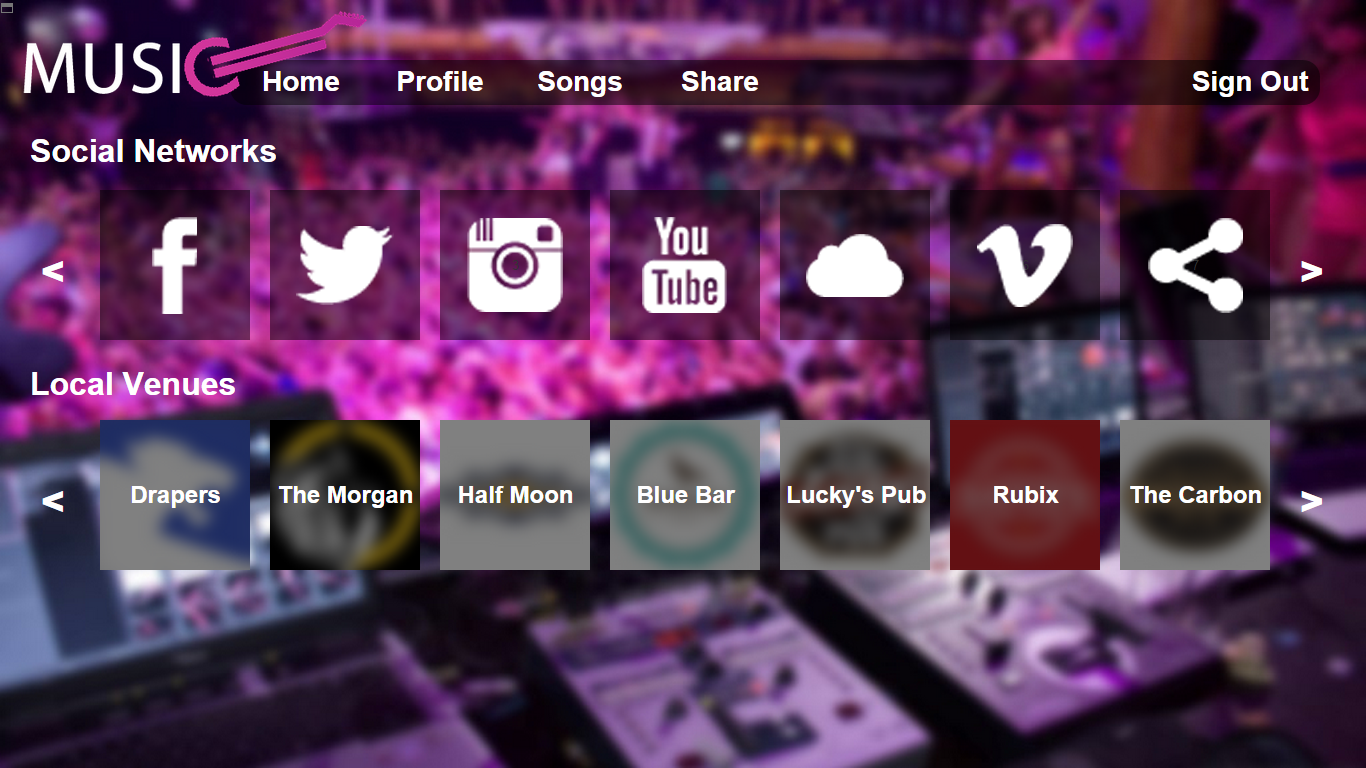Open the Share menu item

tap(720, 82)
